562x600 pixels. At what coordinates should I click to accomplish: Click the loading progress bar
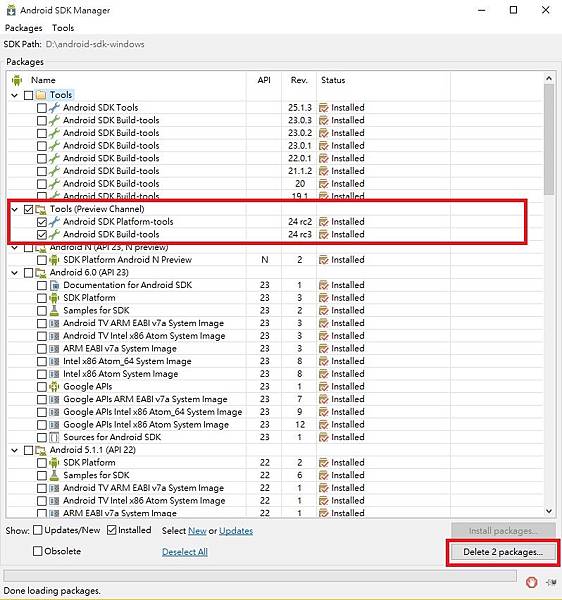[260, 576]
